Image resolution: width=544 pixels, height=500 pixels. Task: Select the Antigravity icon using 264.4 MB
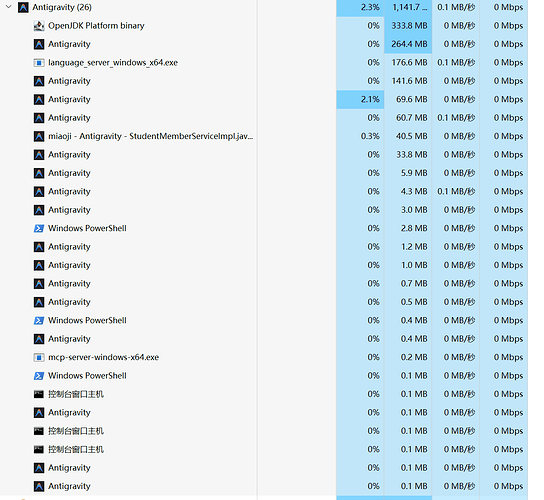pyautogui.click(x=39, y=44)
